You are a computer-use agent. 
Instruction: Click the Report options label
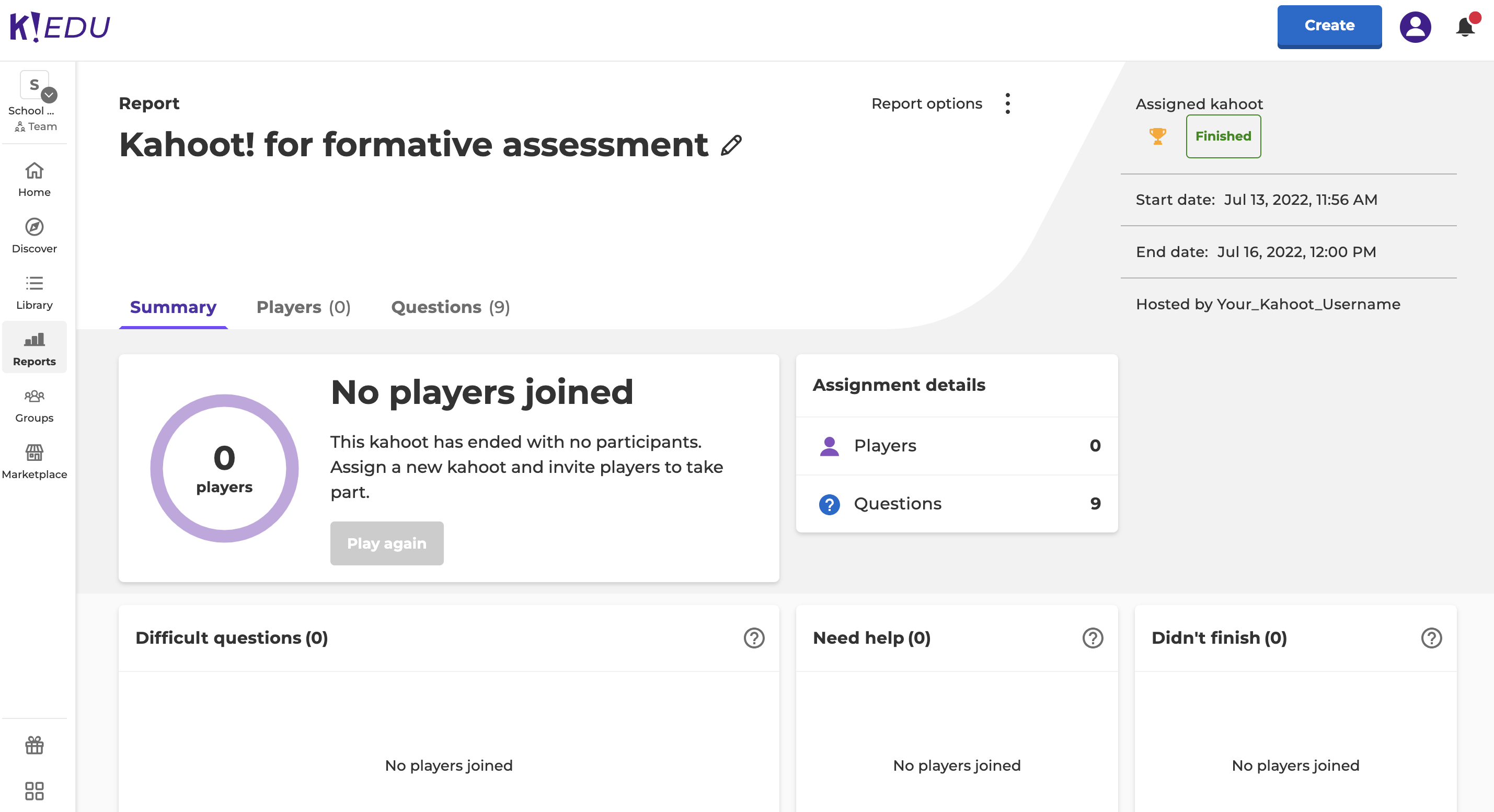tap(927, 104)
